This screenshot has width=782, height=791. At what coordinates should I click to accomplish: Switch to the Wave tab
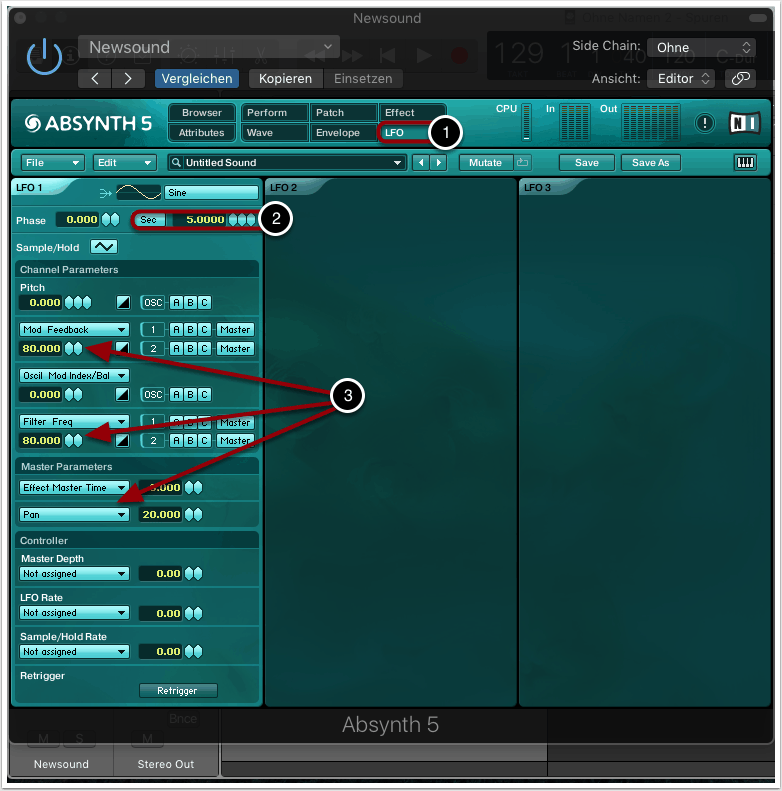pos(274,133)
